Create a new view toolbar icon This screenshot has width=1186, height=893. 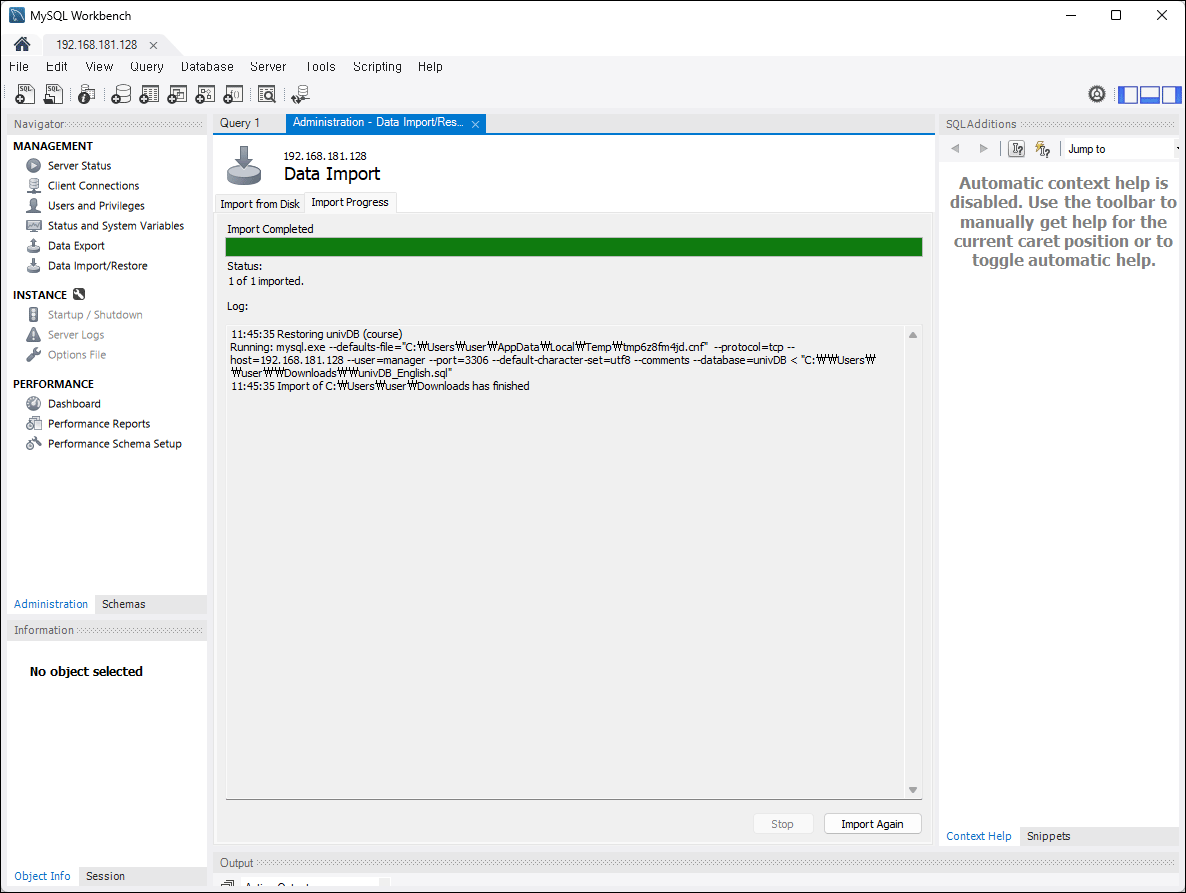pos(177,95)
